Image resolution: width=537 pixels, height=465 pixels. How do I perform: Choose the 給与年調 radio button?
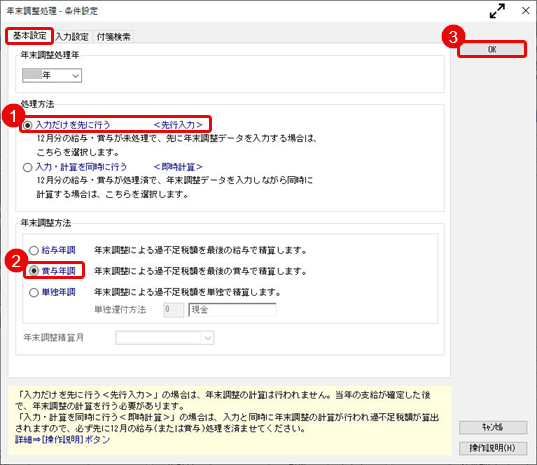[34, 251]
